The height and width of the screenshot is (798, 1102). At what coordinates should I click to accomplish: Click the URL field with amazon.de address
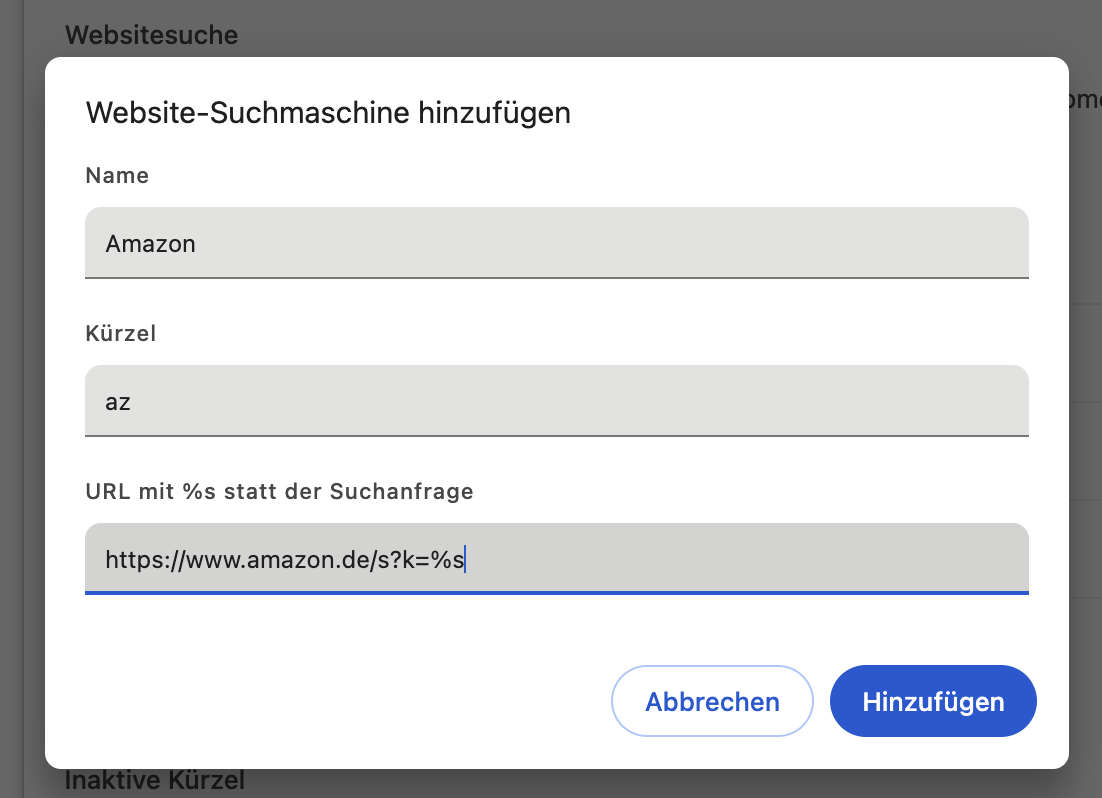[557, 559]
